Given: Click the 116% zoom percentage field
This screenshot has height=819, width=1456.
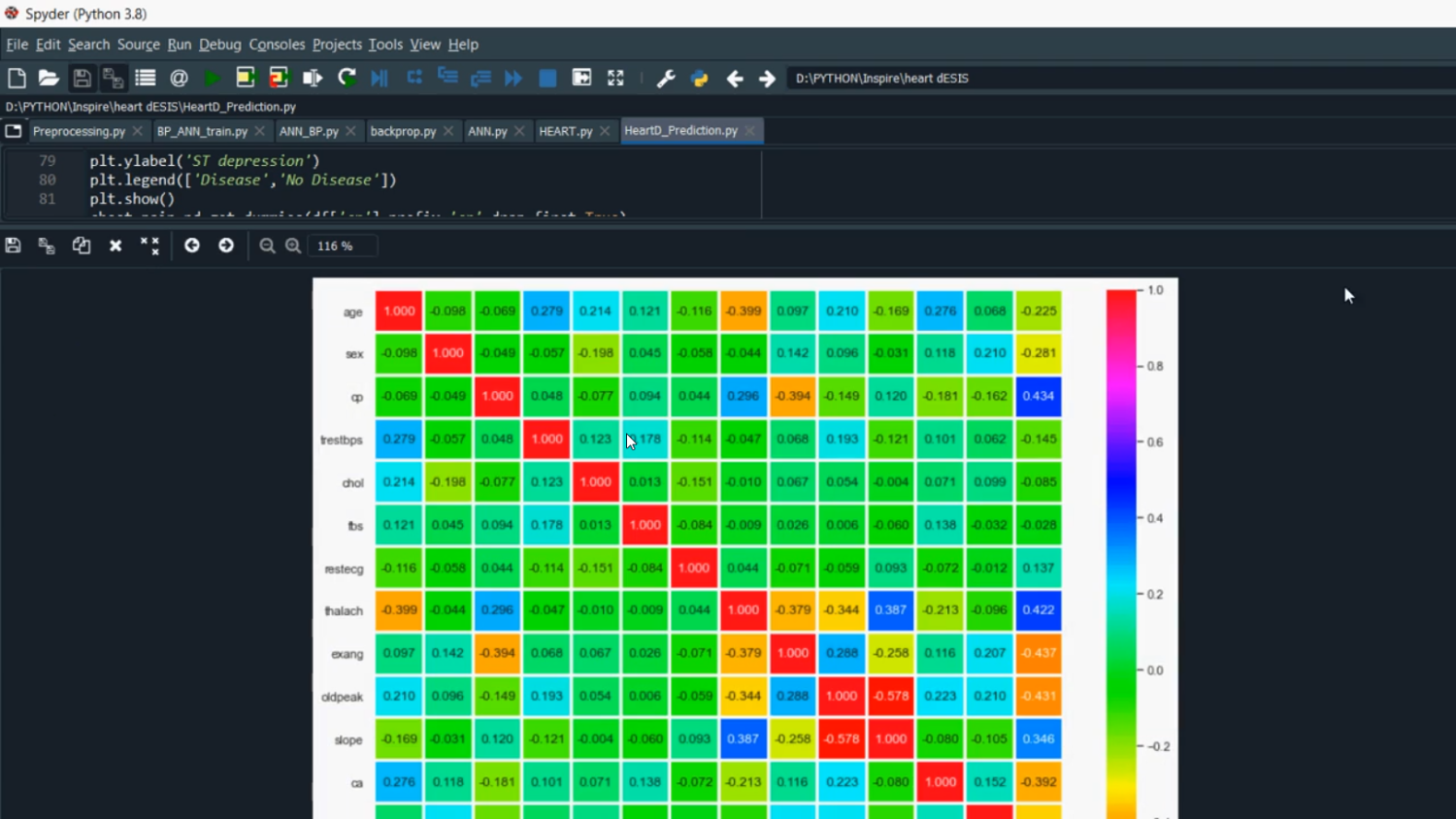Looking at the screenshot, I should coord(341,246).
